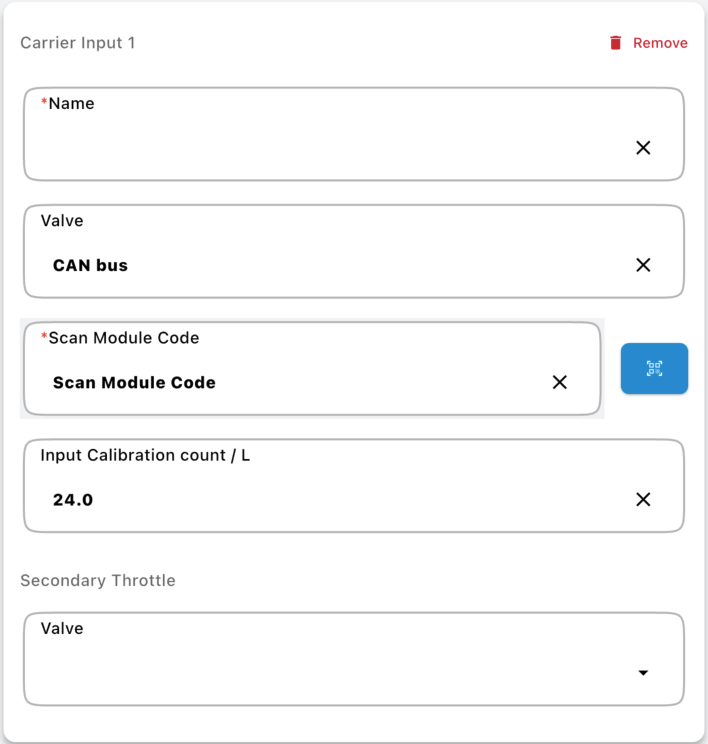Clear the Scan Module Code field
Screen dimensions: 708x744
[560, 382]
